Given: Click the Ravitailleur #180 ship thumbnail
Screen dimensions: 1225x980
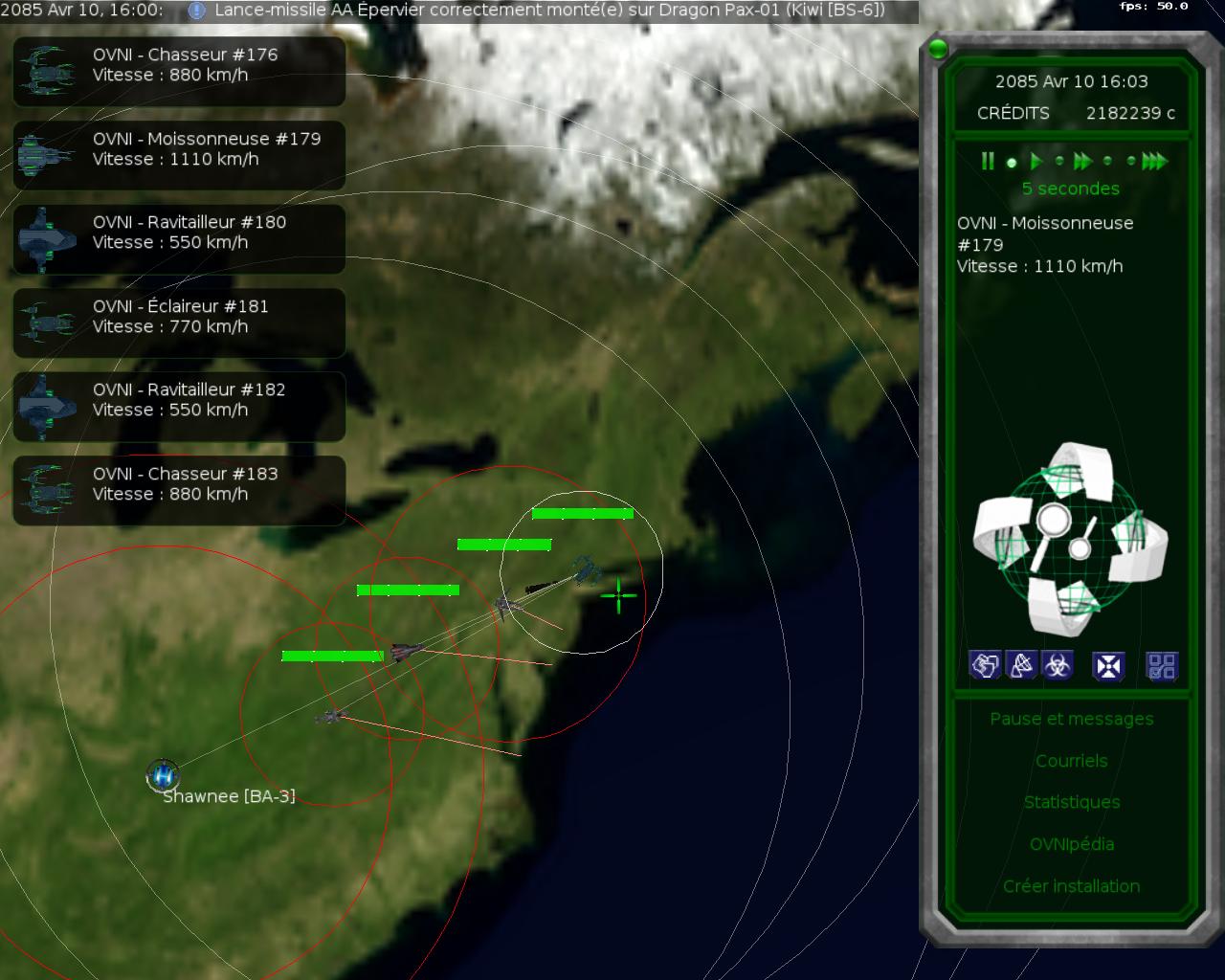Looking at the screenshot, I should (47, 238).
